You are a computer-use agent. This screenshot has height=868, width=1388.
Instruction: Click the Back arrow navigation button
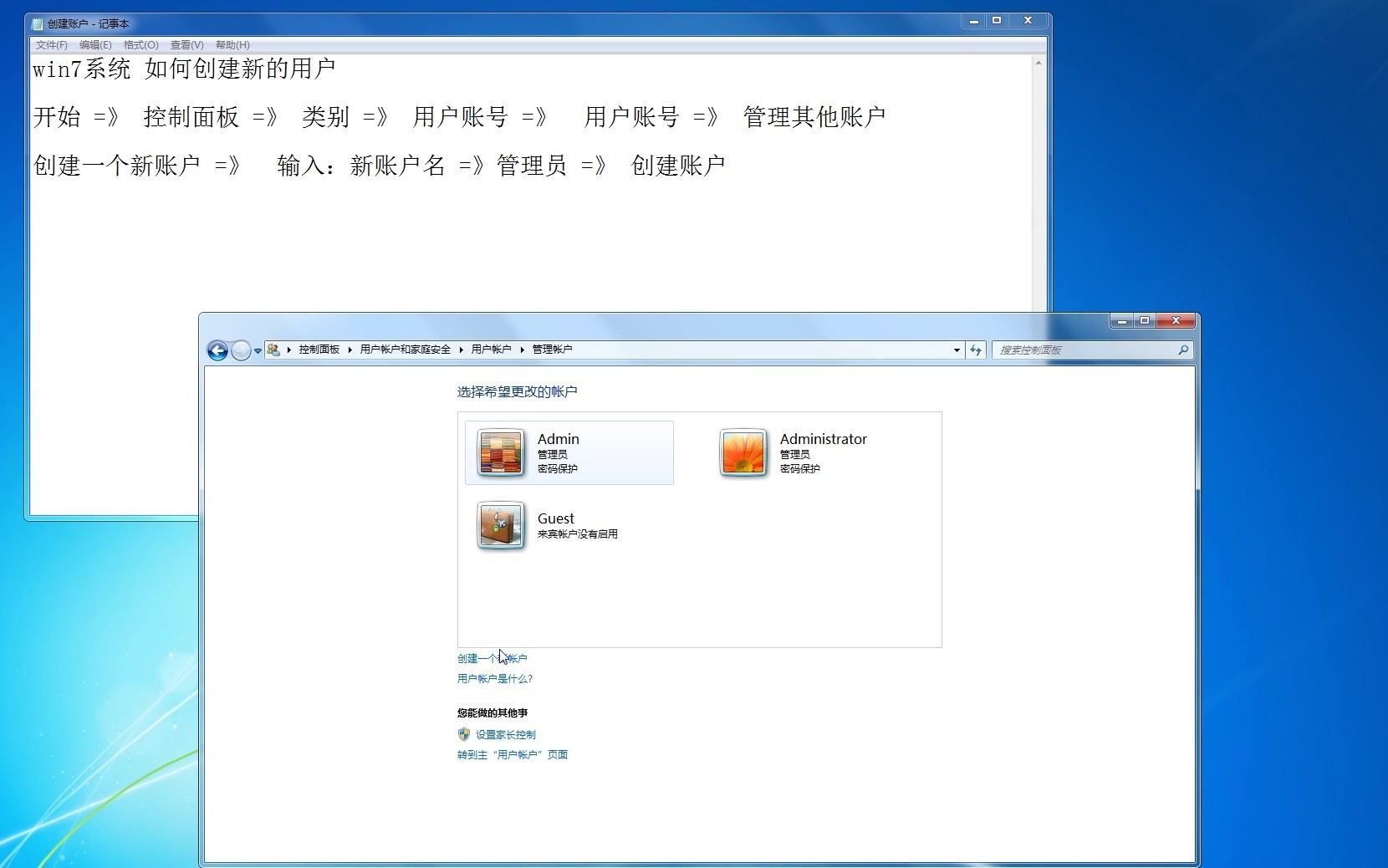click(x=217, y=350)
